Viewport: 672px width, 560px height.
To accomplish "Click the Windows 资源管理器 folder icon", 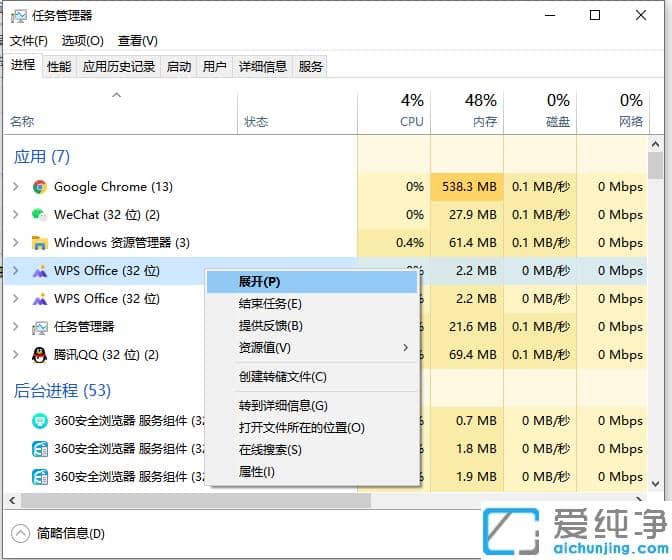I will point(40,243).
